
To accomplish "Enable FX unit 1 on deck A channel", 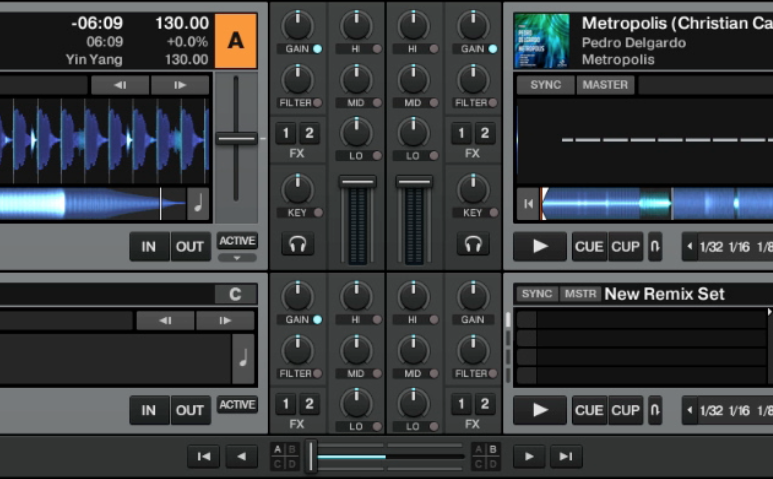I will 286,134.
